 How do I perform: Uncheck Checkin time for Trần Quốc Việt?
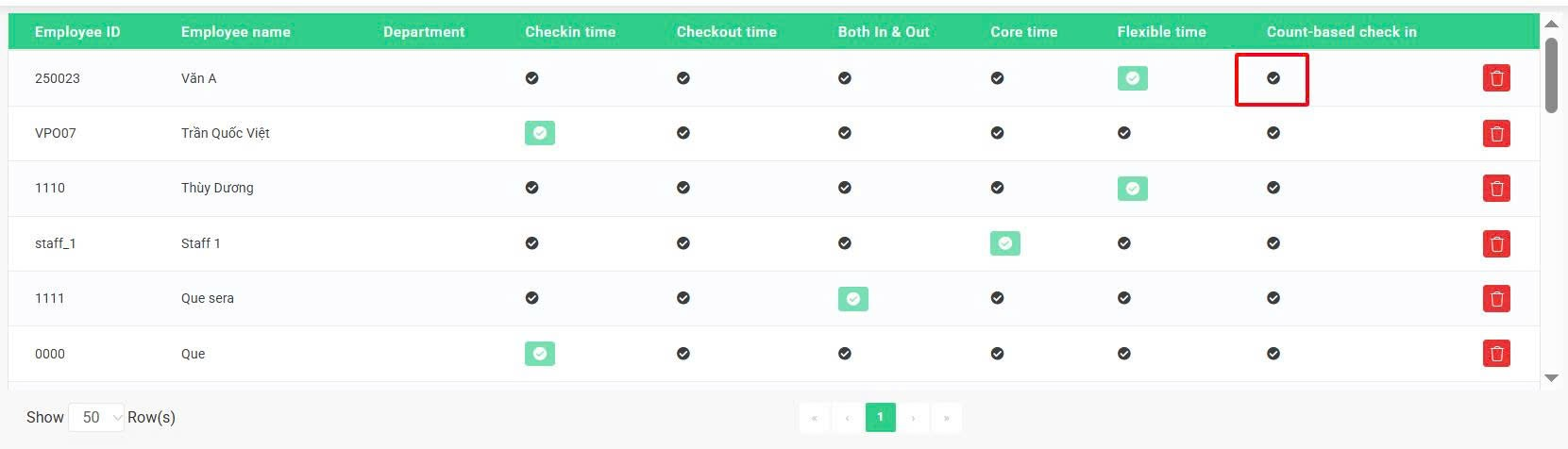click(540, 133)
